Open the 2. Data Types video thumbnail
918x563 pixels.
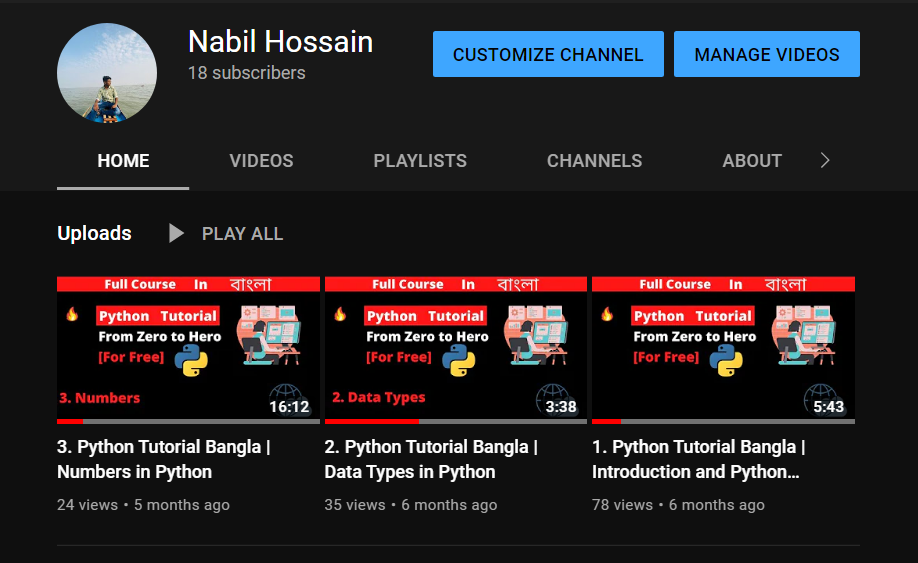click(455, 349)
